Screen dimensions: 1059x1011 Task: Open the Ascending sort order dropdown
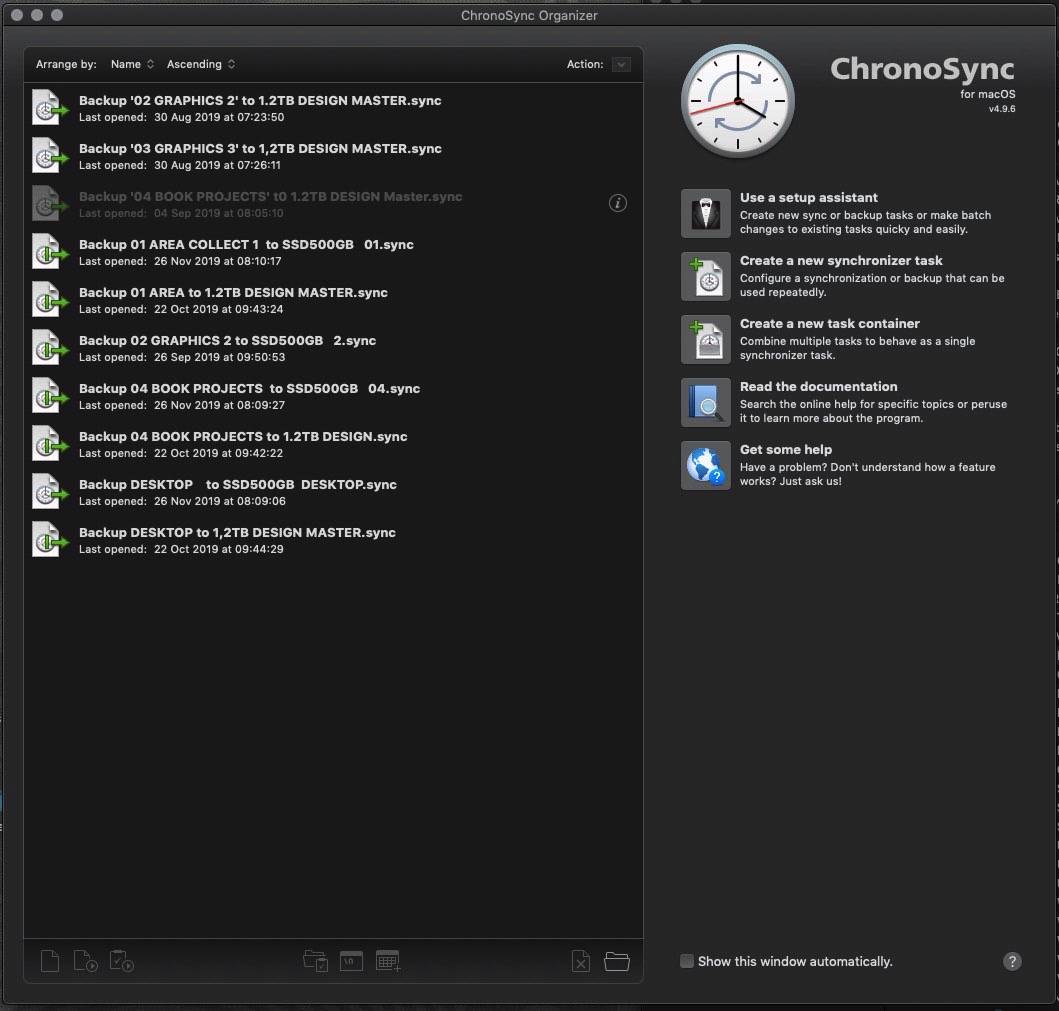tap(201, 64)
